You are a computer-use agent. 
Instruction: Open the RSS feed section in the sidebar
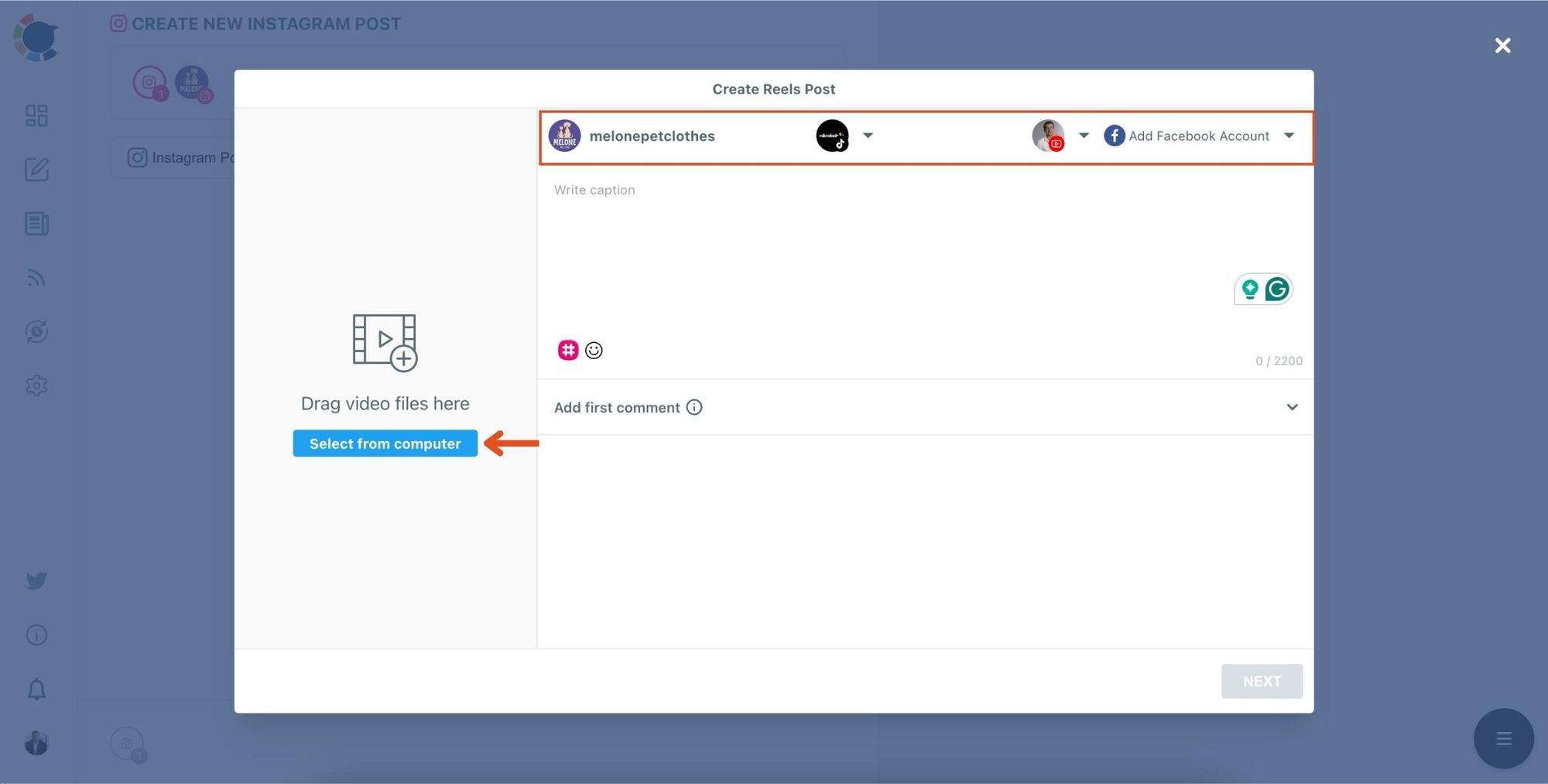click(x=36, y=278)
